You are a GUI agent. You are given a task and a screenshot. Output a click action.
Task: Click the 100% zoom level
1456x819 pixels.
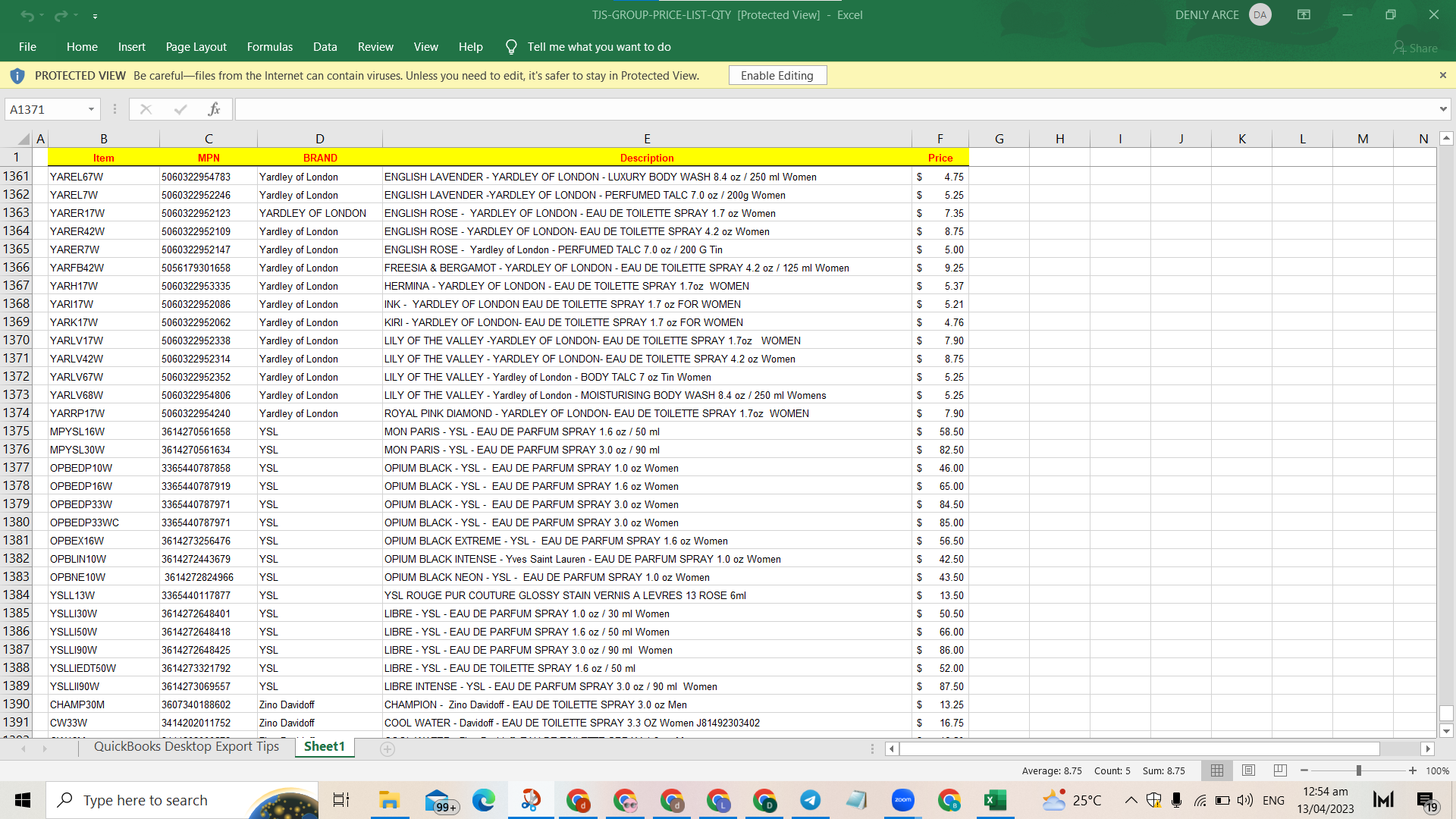tap(1437, 770)
